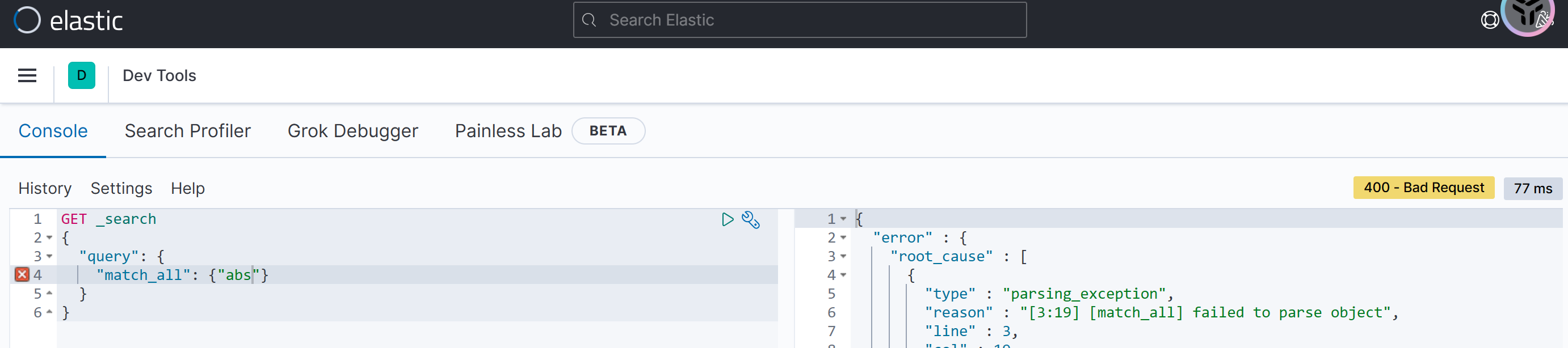Viewport: 1568px width, 348px height.
Task: Collapse editor fold at line 2
Action: (x=49, y=238)
